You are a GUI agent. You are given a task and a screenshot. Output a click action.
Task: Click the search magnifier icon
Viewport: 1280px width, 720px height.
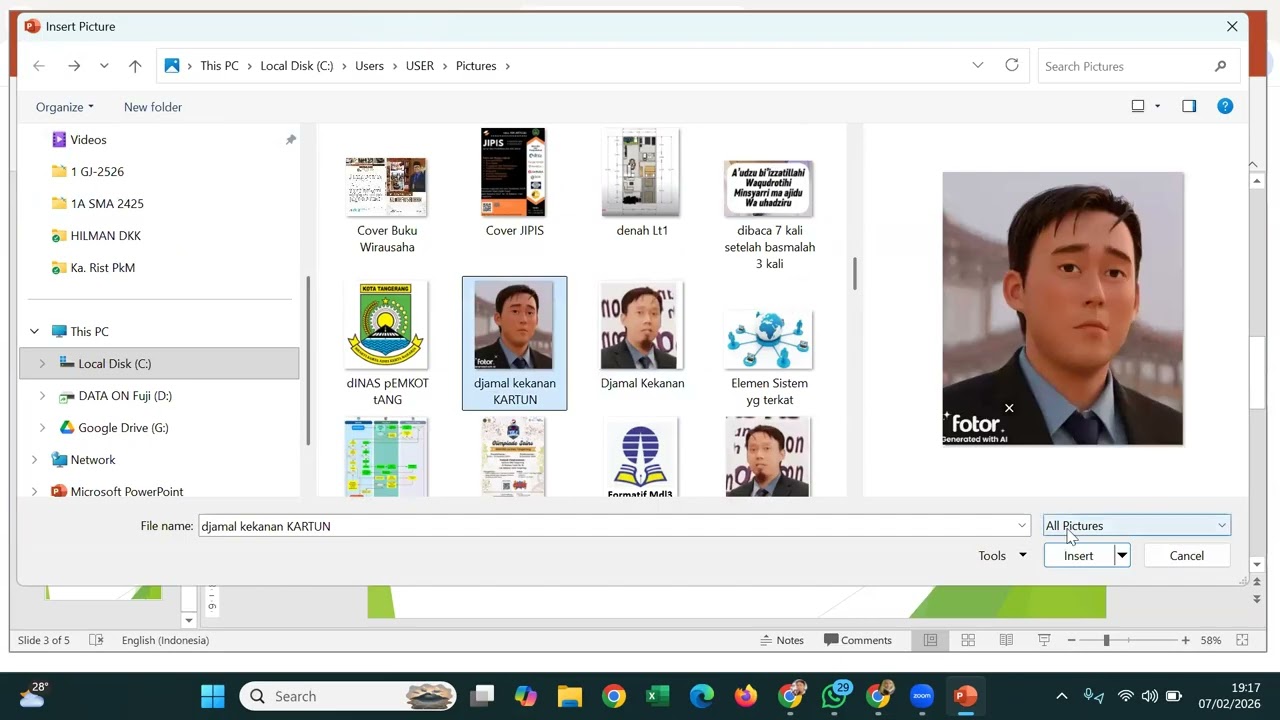(x=1220, y=66)
